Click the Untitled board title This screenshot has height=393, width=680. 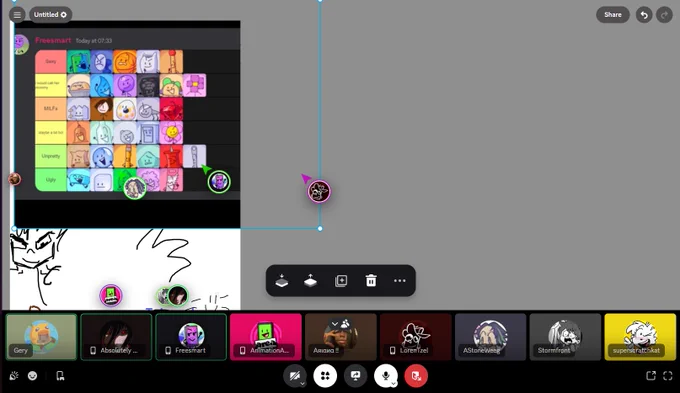point(46,15)
